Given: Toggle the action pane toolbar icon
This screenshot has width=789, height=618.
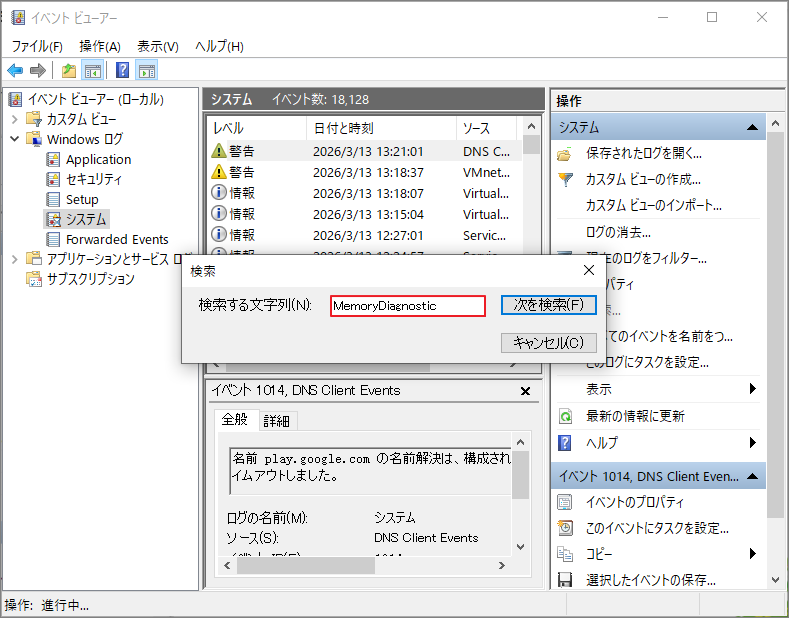Looking at the screenshot, I should pyautogui.click(x=147, y=70).
